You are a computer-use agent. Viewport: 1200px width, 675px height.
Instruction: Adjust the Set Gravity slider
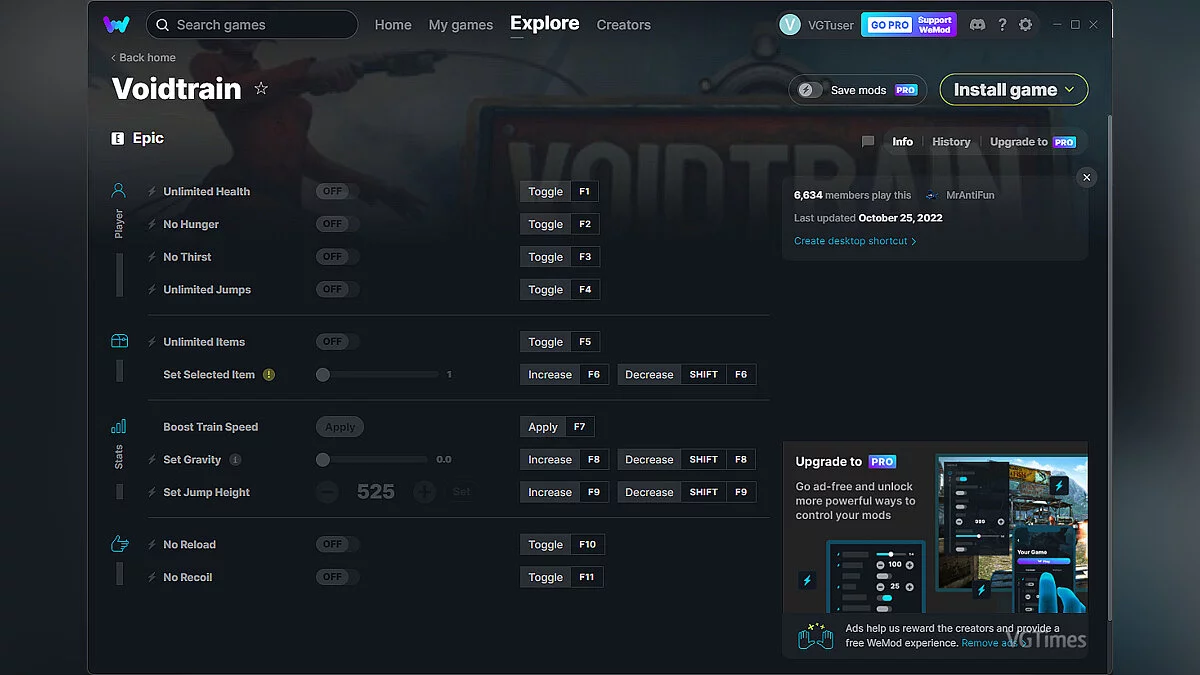373,460
